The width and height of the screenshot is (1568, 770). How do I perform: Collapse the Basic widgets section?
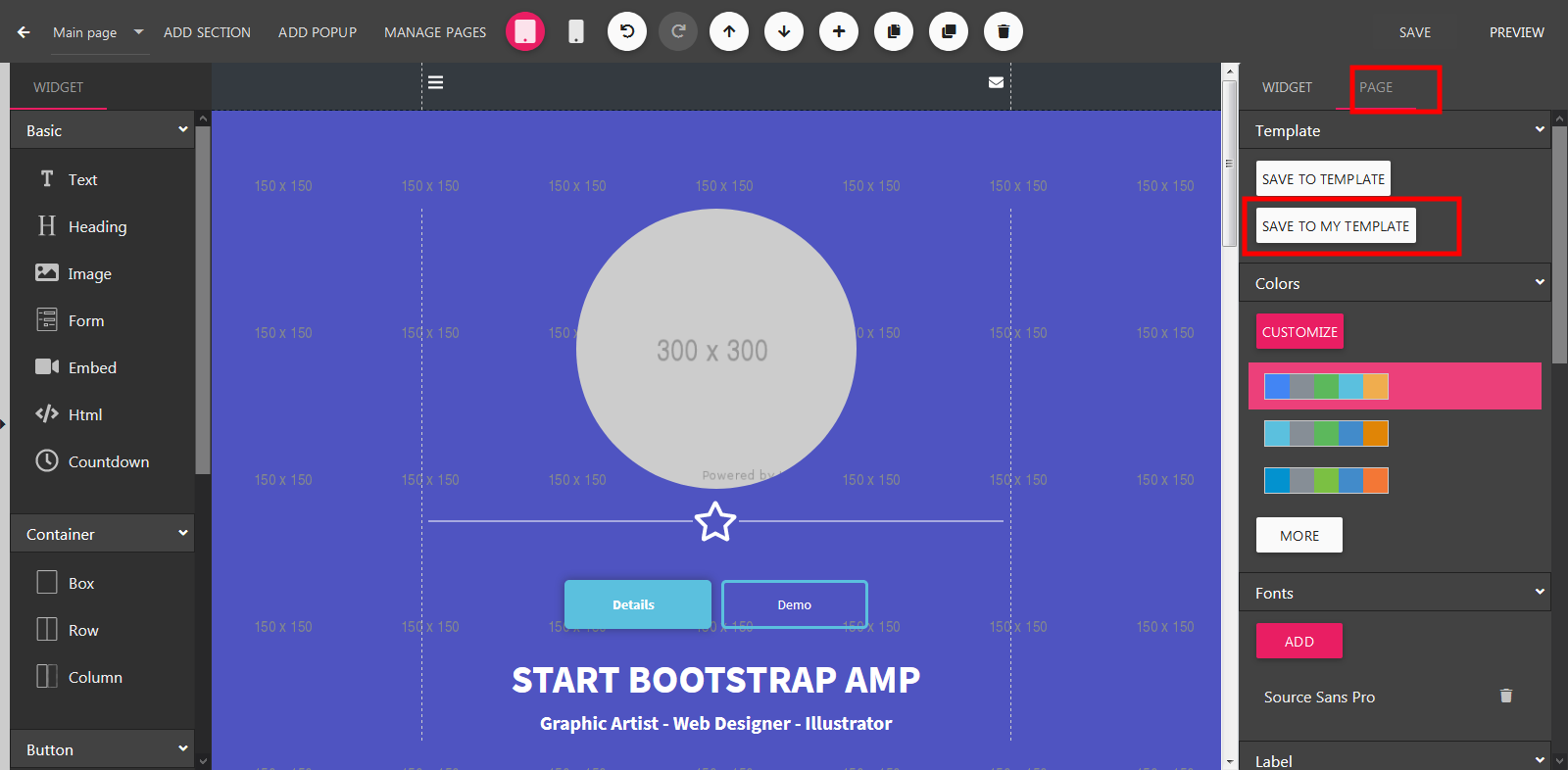tap(103, 130)
